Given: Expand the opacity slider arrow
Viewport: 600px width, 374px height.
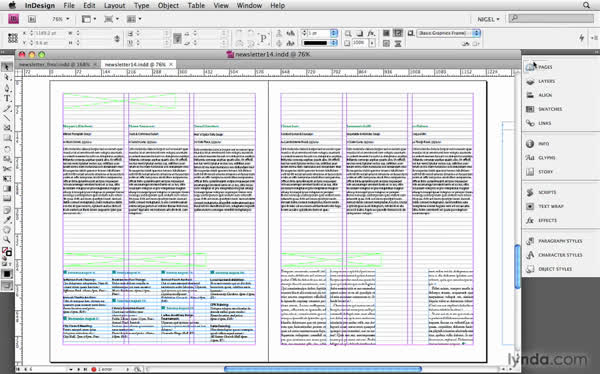Looking at the screenshot, I should (x=372, y=43).
